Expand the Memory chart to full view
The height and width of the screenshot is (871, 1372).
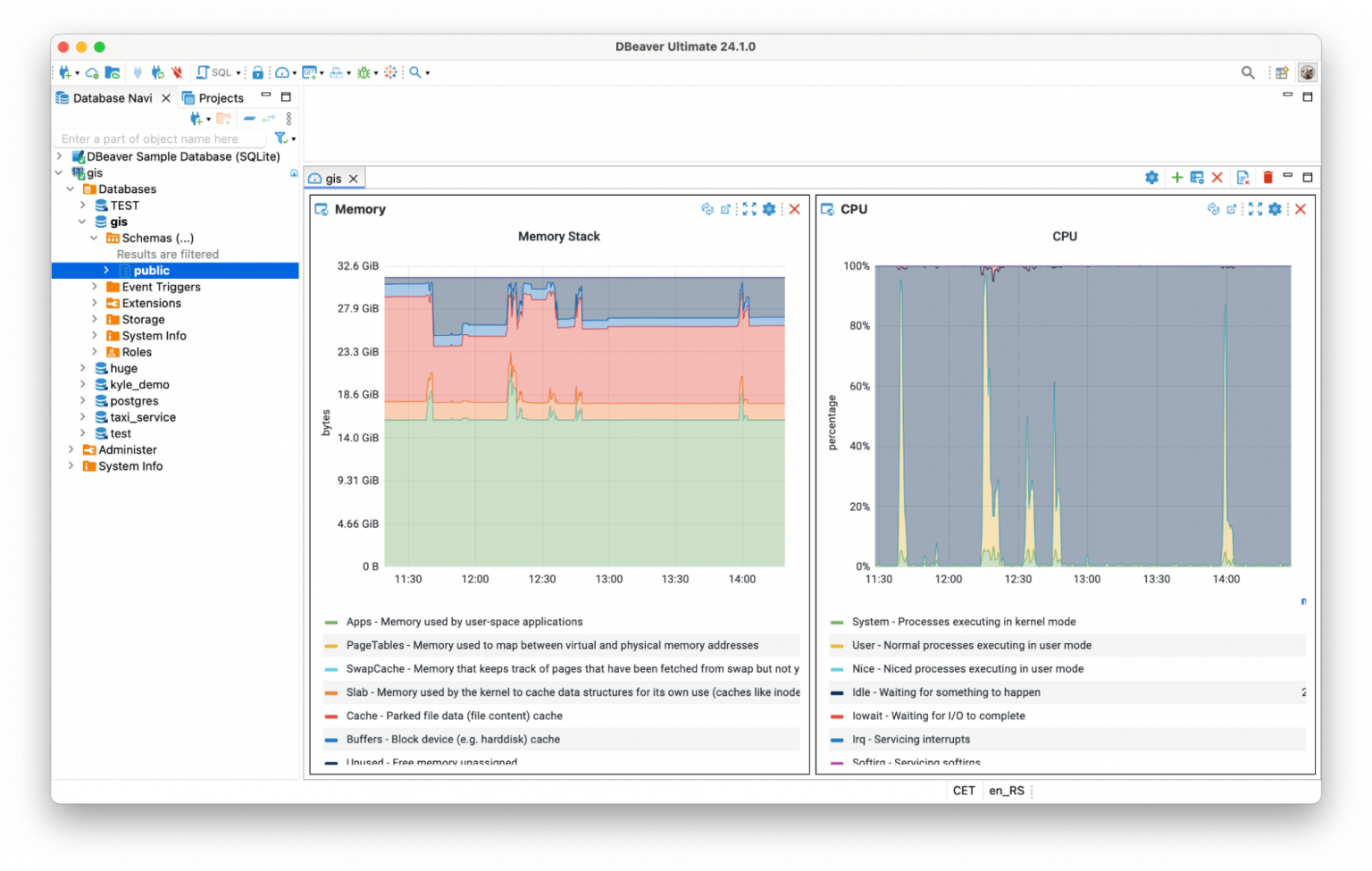749,209
